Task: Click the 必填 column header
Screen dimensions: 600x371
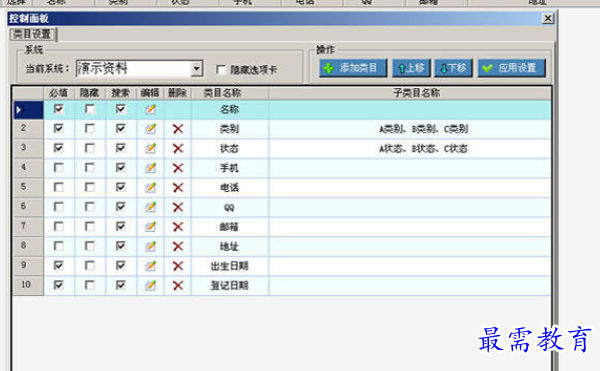Action: [x=59, y=93]
